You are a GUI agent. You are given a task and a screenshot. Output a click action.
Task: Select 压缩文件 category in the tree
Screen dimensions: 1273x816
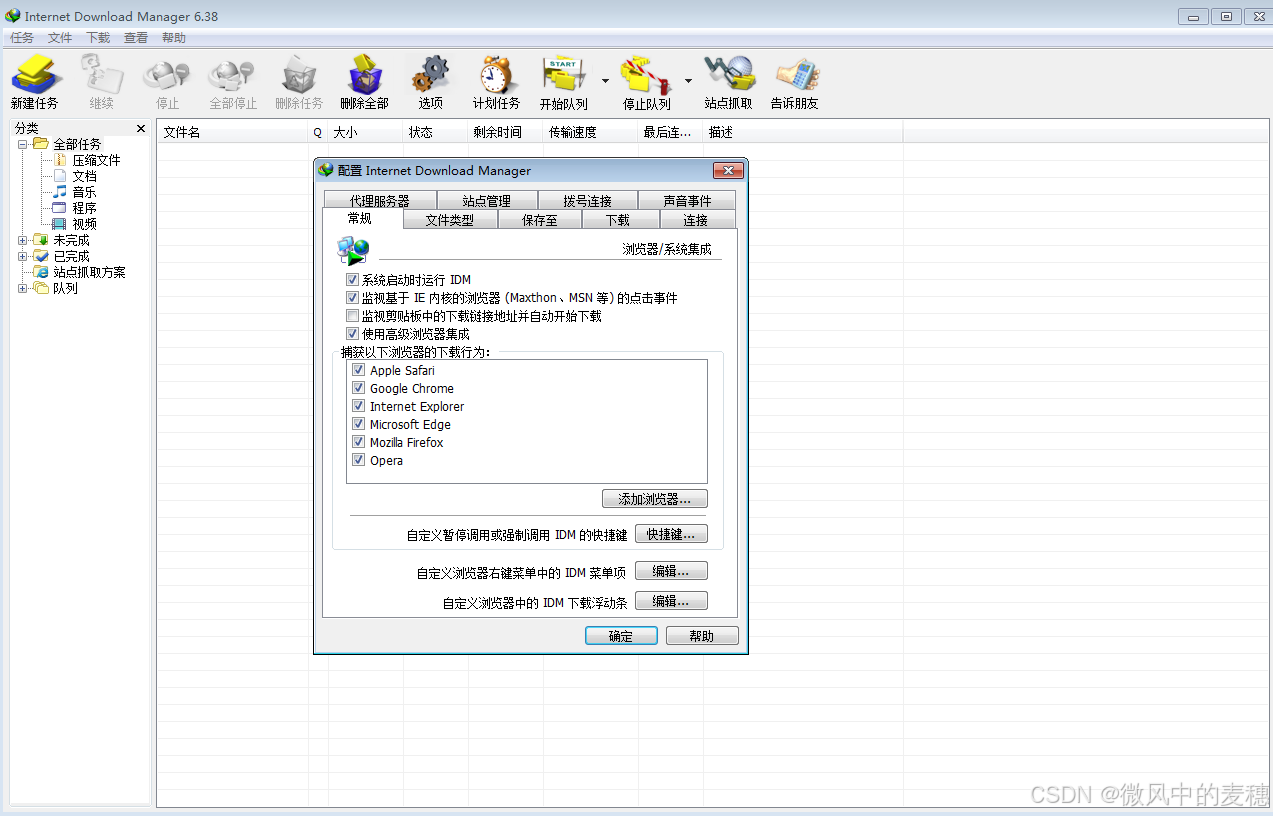click(96, 160)
